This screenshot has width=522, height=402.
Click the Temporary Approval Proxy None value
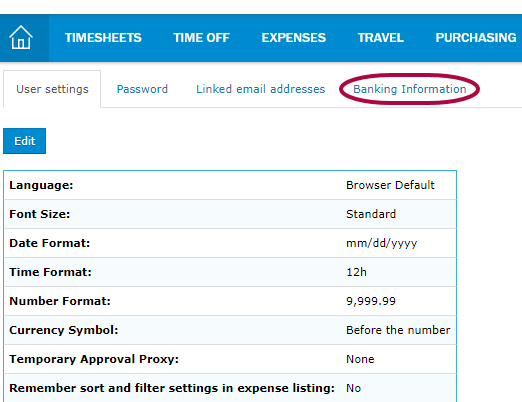coord(360,359)
